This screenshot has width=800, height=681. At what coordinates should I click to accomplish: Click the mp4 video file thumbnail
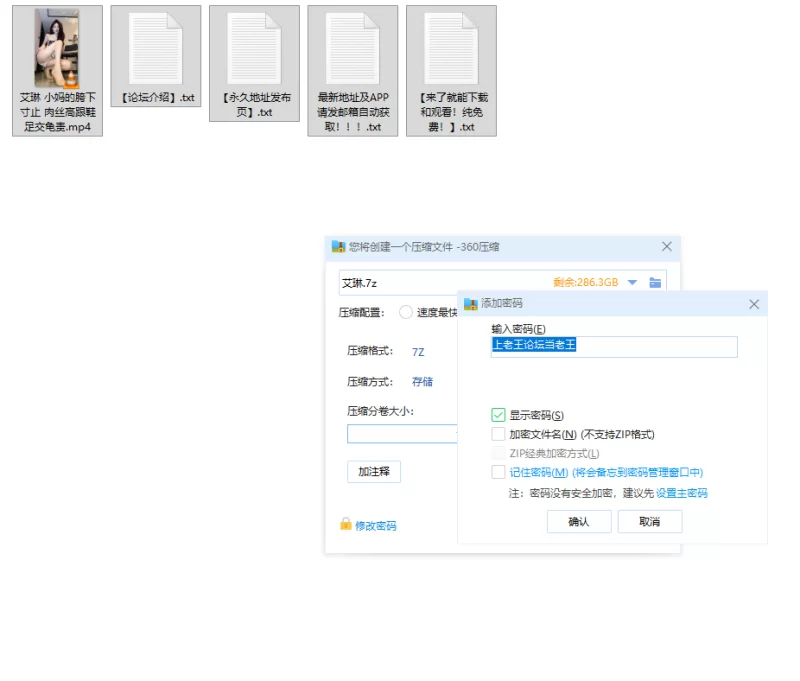(57, 48)
